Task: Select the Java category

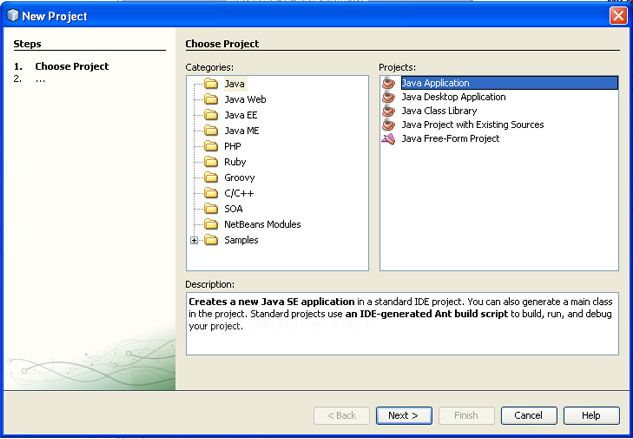Action: 234,84
